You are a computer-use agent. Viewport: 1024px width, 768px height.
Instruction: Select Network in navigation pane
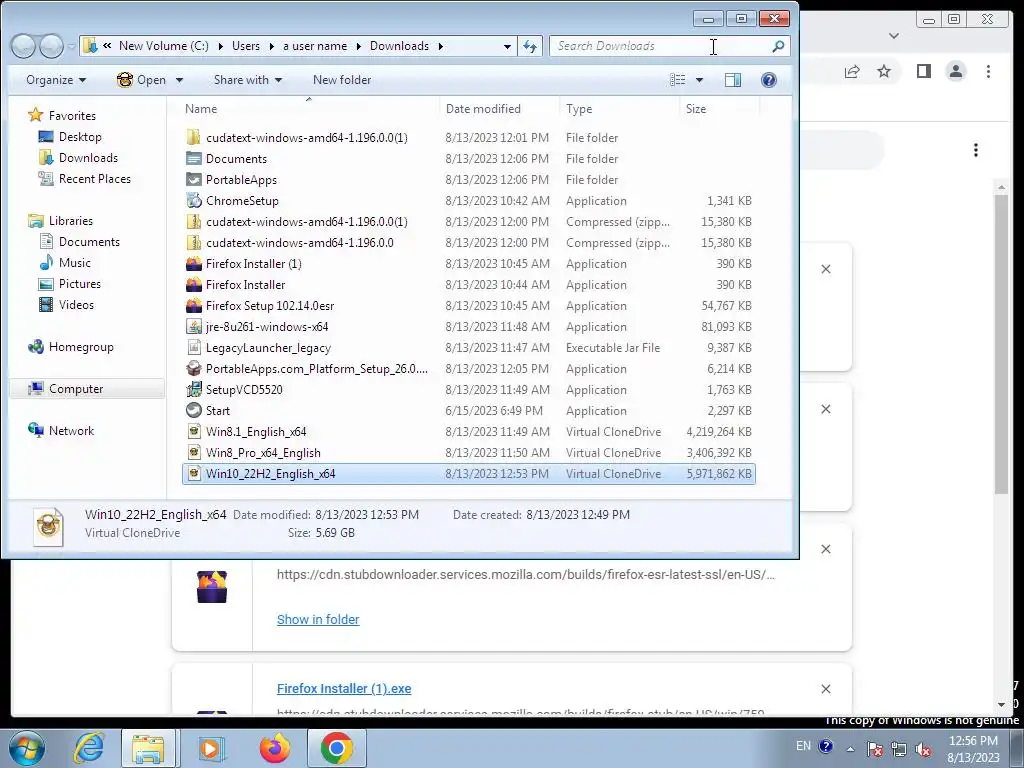pos(71,430)
